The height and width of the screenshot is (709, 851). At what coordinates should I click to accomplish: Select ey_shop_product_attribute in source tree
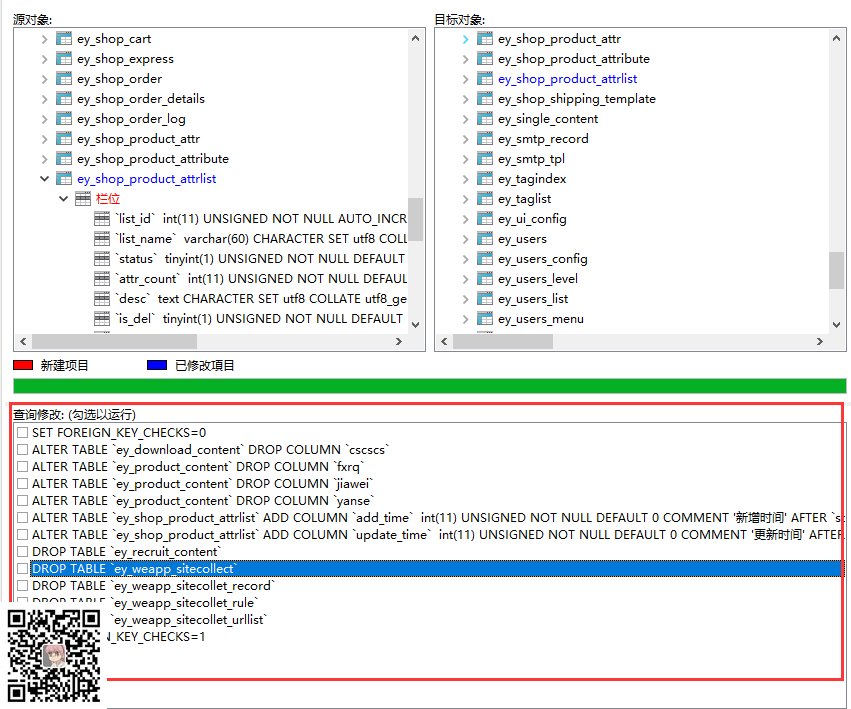click(x=152, y=159)
